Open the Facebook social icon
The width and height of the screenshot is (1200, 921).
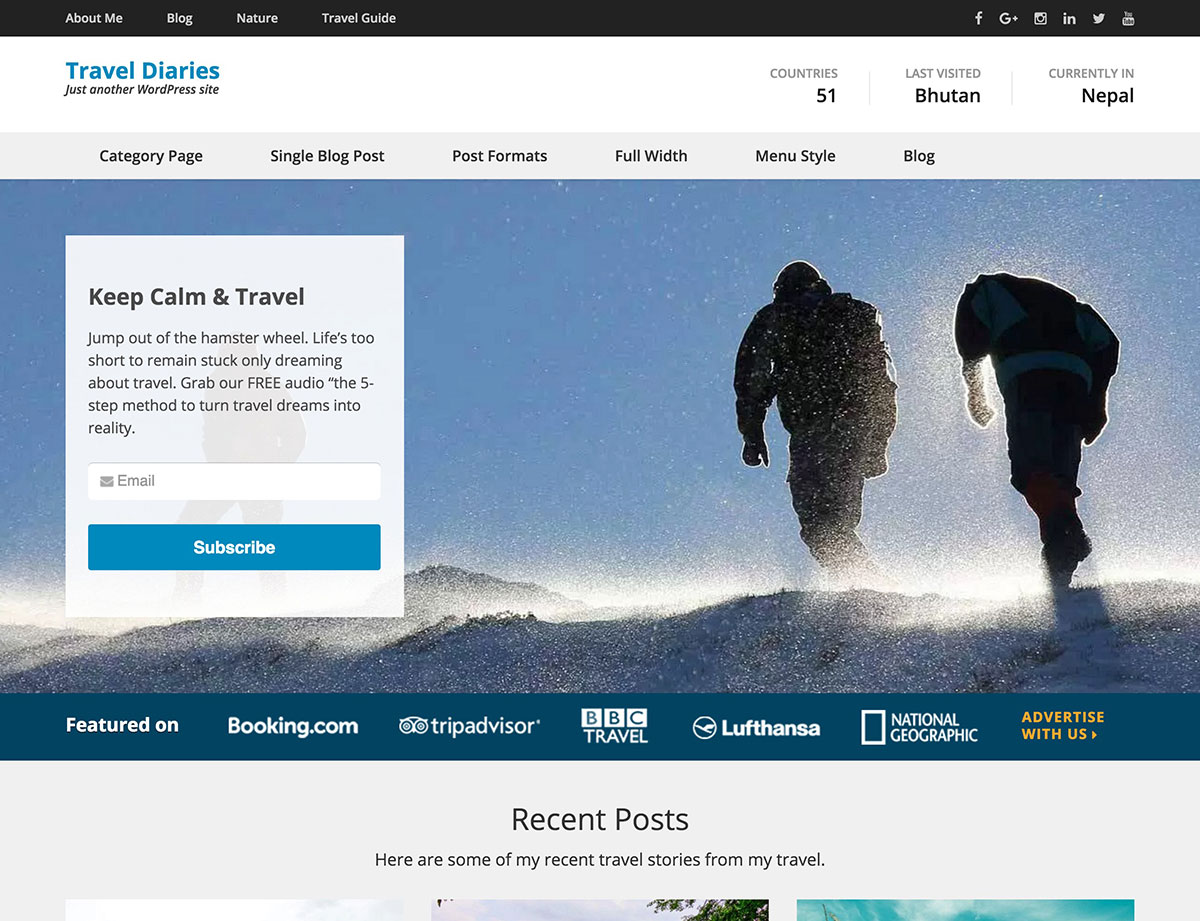click(x=979, y=18)
